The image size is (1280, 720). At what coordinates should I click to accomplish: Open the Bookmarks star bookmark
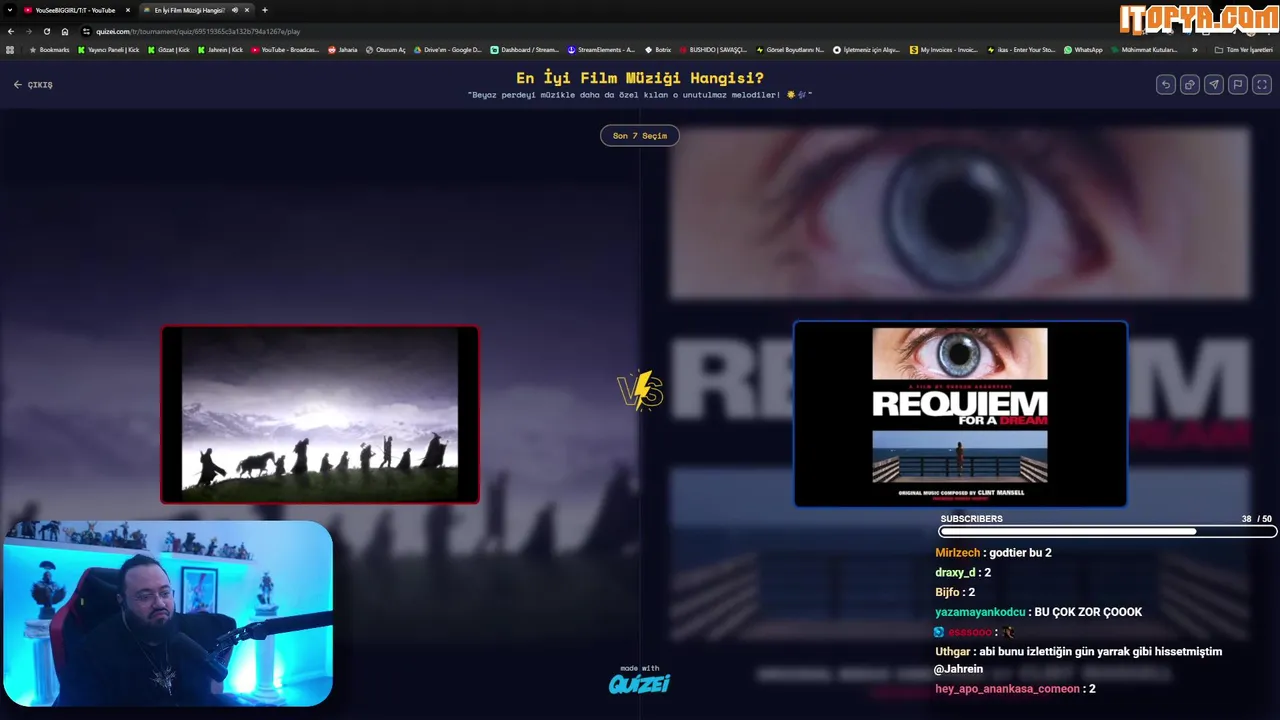click(x=50, y=49)
